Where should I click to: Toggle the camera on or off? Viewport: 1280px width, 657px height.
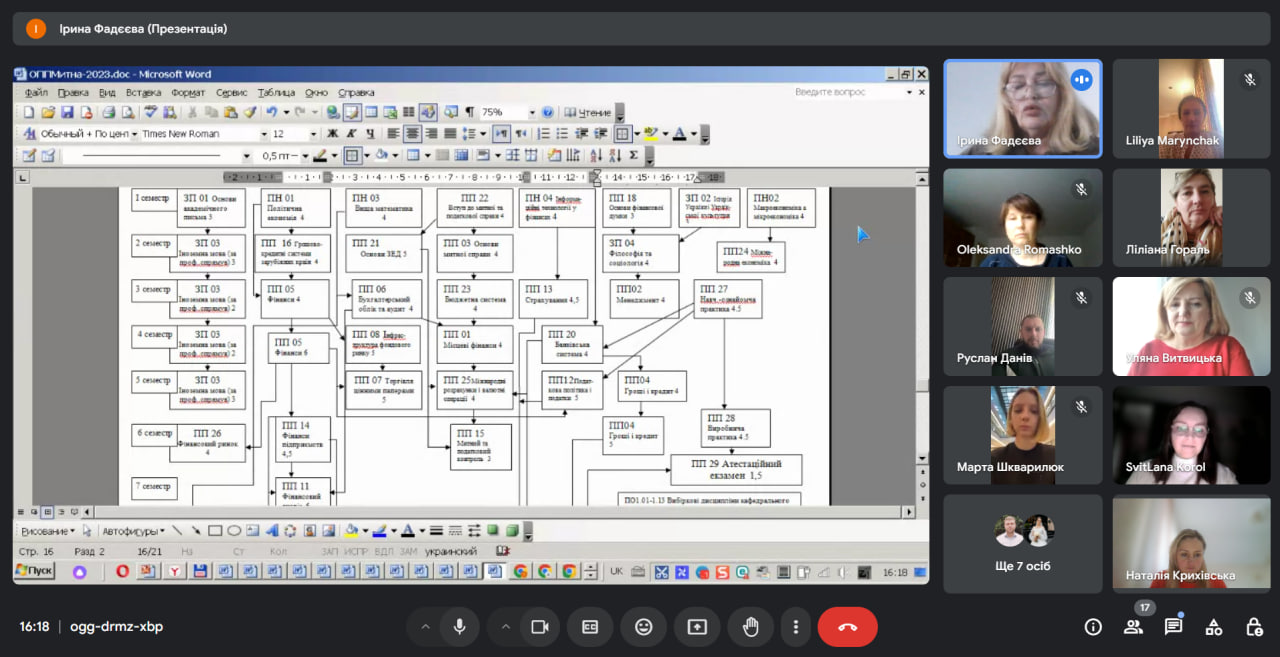(540, 627)
